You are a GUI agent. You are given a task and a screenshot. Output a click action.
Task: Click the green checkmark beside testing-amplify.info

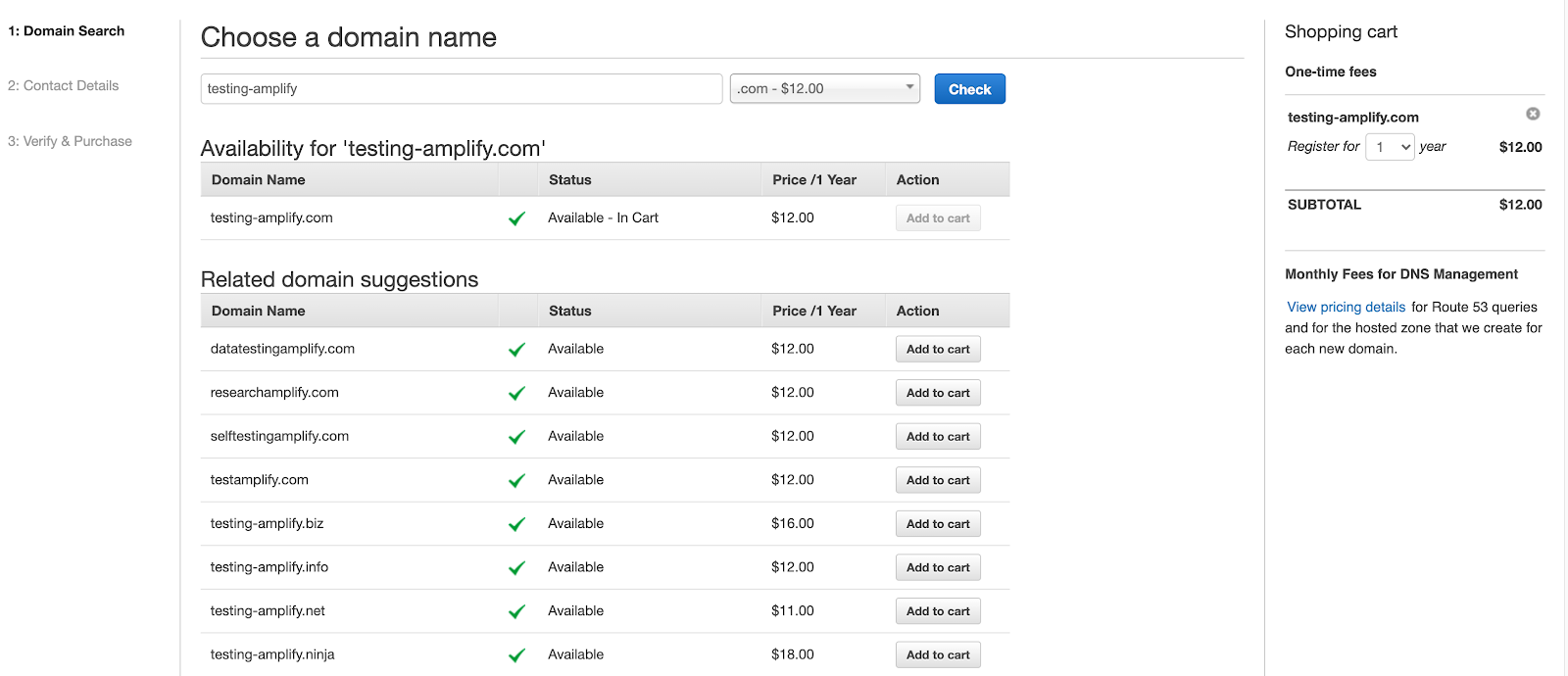tap(516, 568)
